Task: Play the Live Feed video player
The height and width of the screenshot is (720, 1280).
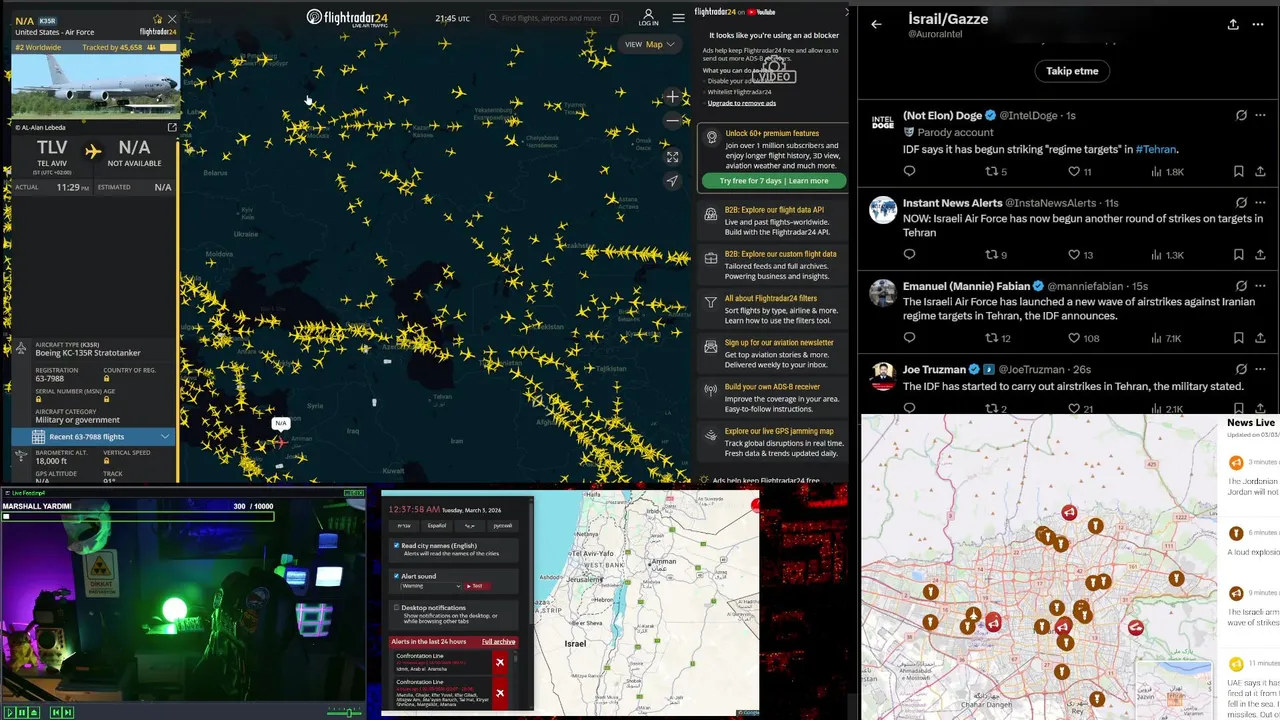Action: click(9, 712)
